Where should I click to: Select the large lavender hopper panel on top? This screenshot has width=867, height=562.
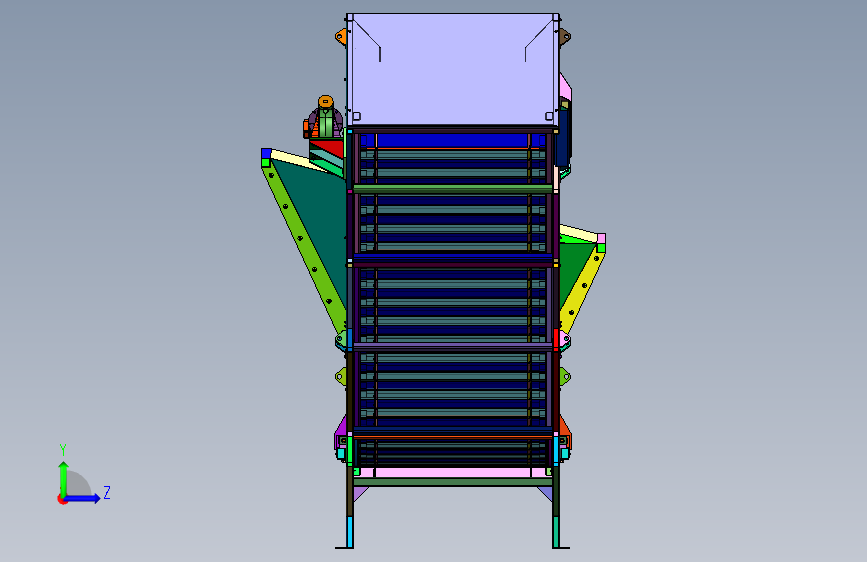click(x=452, y=69)
